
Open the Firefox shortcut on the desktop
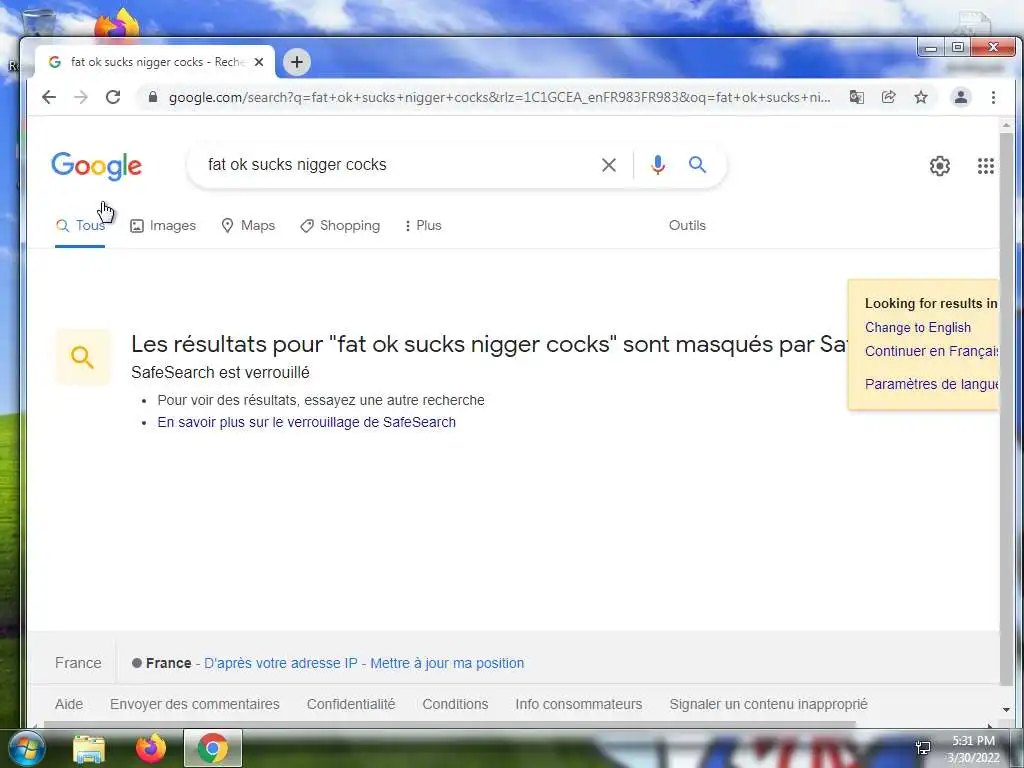(x=117, y=24)
